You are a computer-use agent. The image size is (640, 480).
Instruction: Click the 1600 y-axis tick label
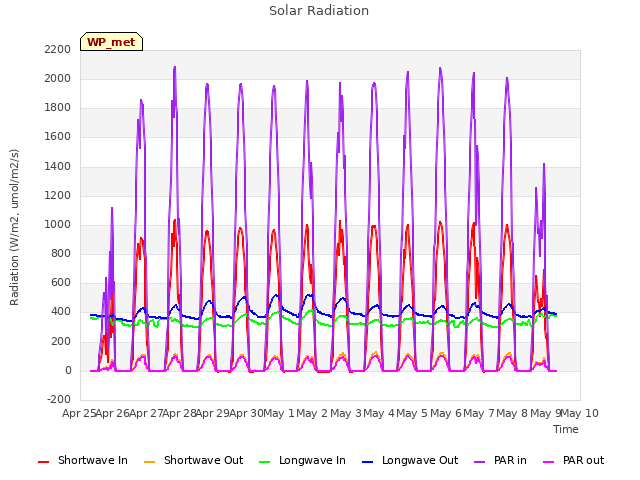pyautogui.click(x=58, y=137)
